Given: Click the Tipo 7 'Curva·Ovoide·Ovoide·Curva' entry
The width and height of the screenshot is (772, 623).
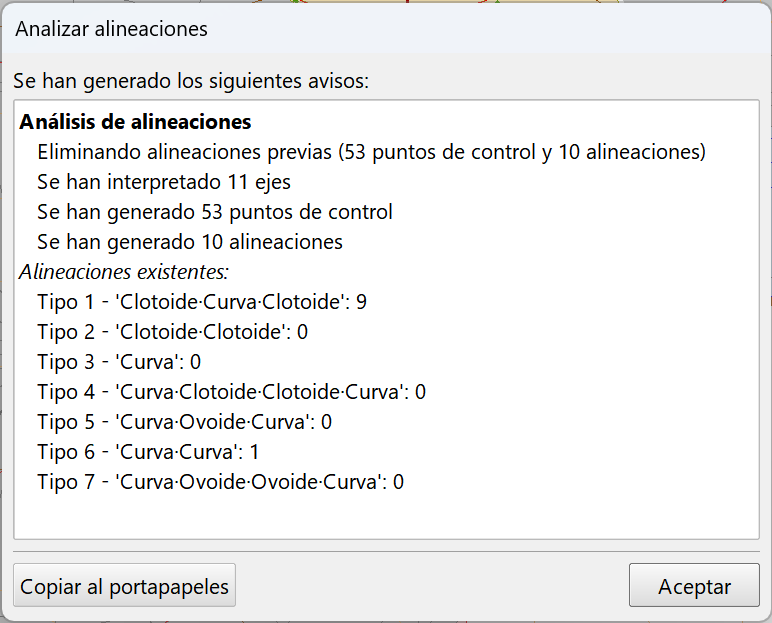Looking at the screenshot, I should coord(220,481).
